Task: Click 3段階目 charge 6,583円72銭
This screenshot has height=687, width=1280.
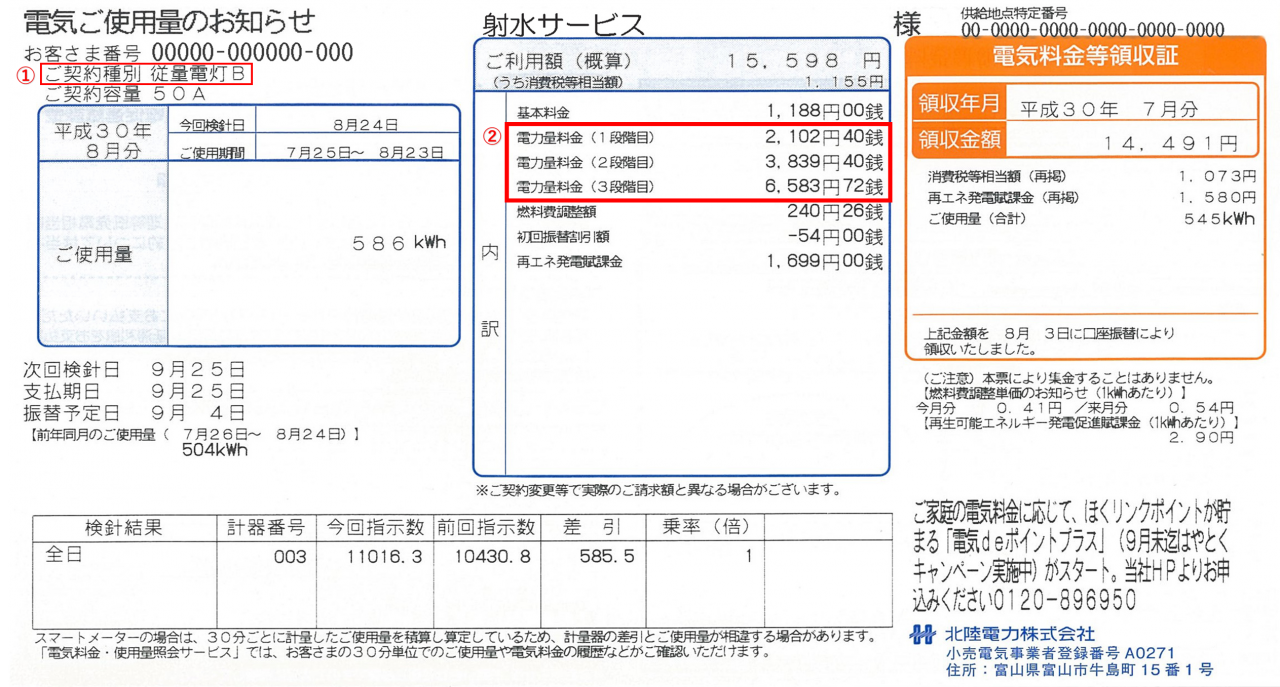Action: point(824,187)
